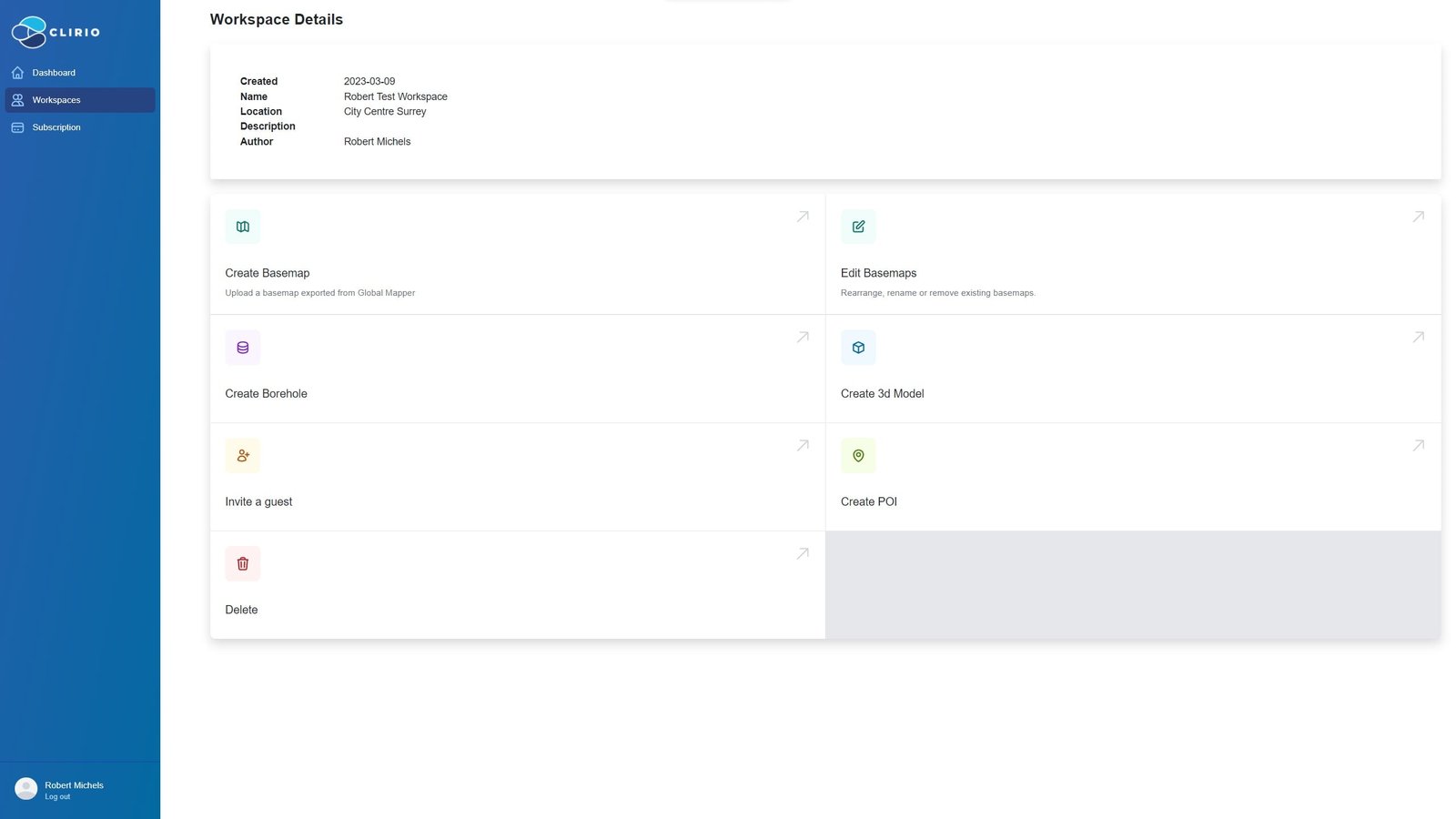This screenshot has height=819, width=1456.
Task: Click the Invite a guest user-plus icon
Action: (243, 456)
